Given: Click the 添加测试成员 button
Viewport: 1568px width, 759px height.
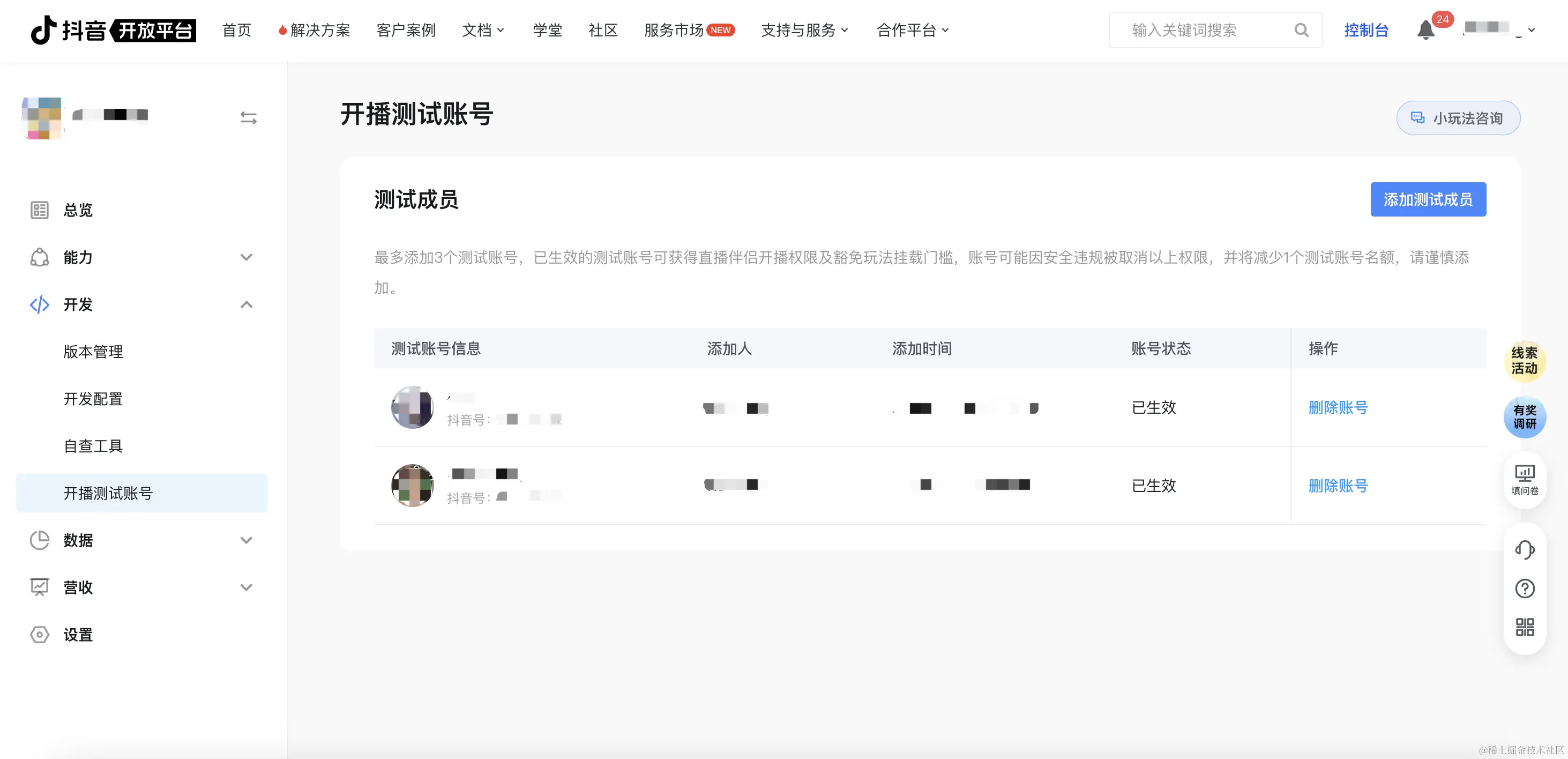Looking at the screenshot, I should (1428, 199).
